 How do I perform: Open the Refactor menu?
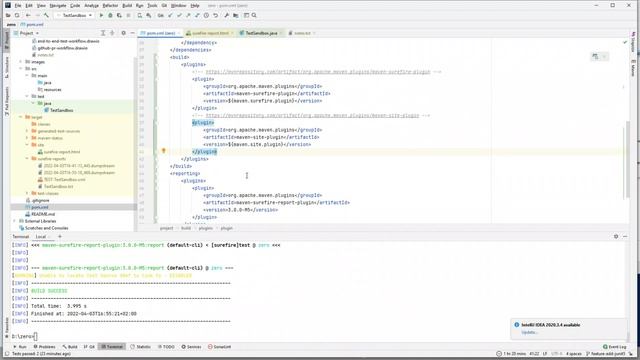[x=110, y=6]
